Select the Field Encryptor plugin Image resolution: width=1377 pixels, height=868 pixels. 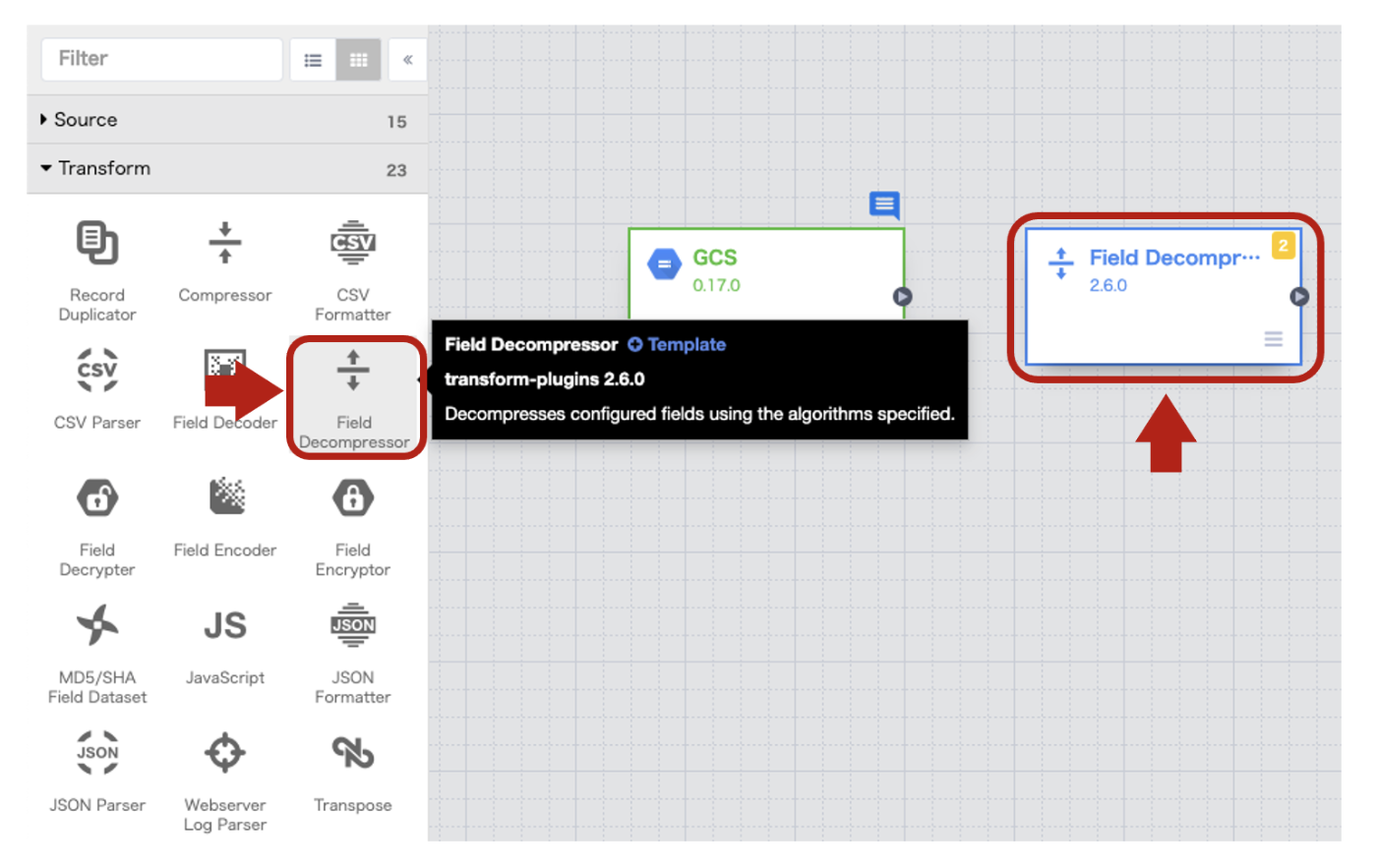[x=353, y=526]
